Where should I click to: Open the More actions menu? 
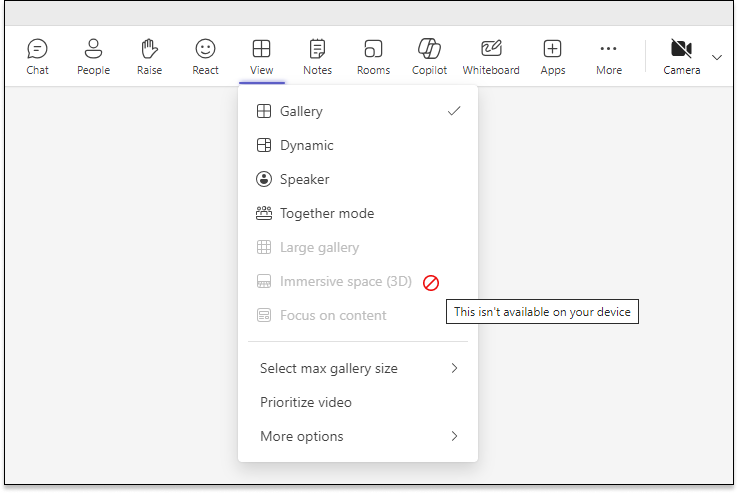coord(609,57)
